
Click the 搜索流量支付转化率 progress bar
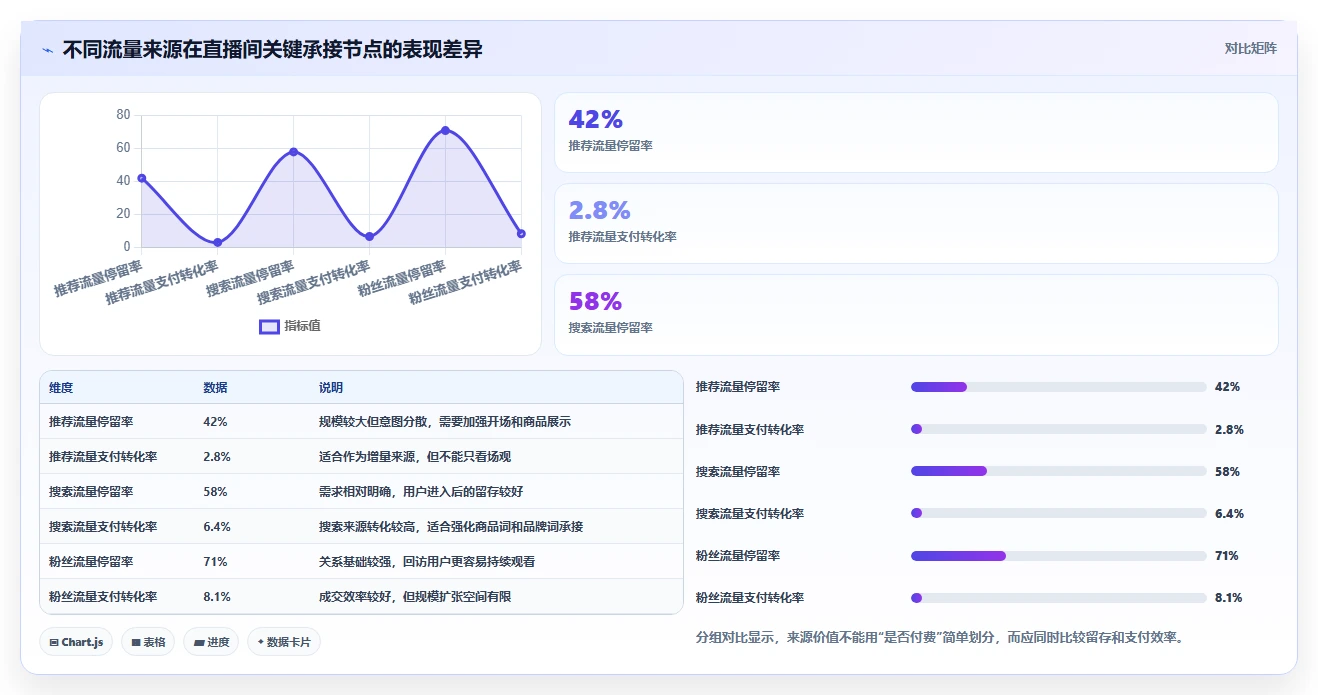tap(1058, 513)
